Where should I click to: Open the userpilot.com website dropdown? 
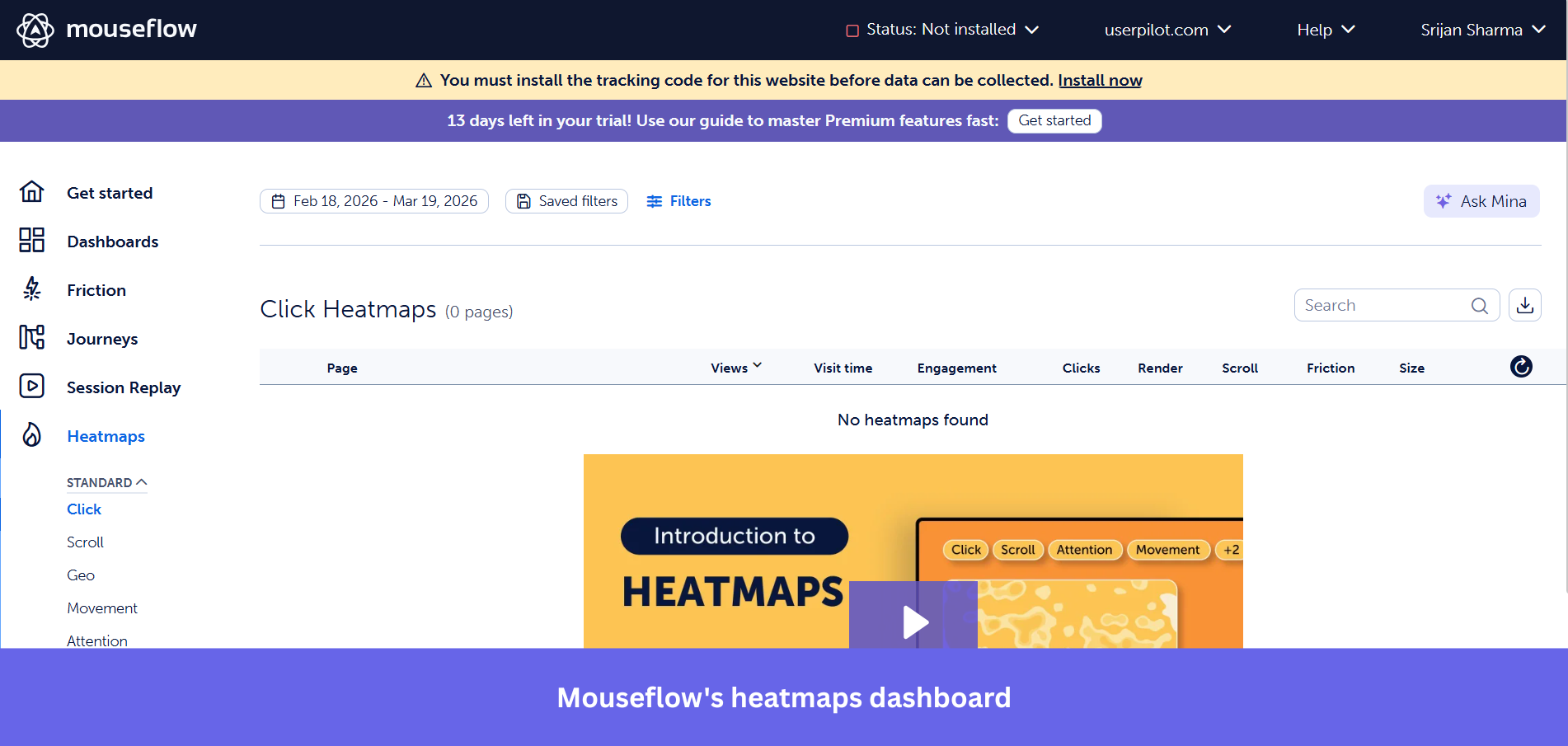[1167, 30]
